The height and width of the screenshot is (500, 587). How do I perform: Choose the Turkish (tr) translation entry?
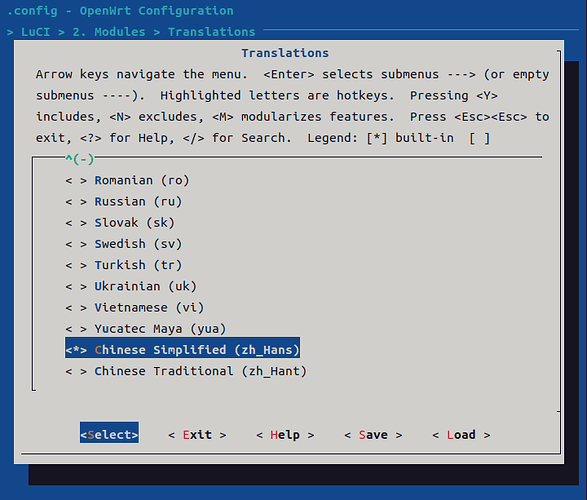click(x=124, y=265)
